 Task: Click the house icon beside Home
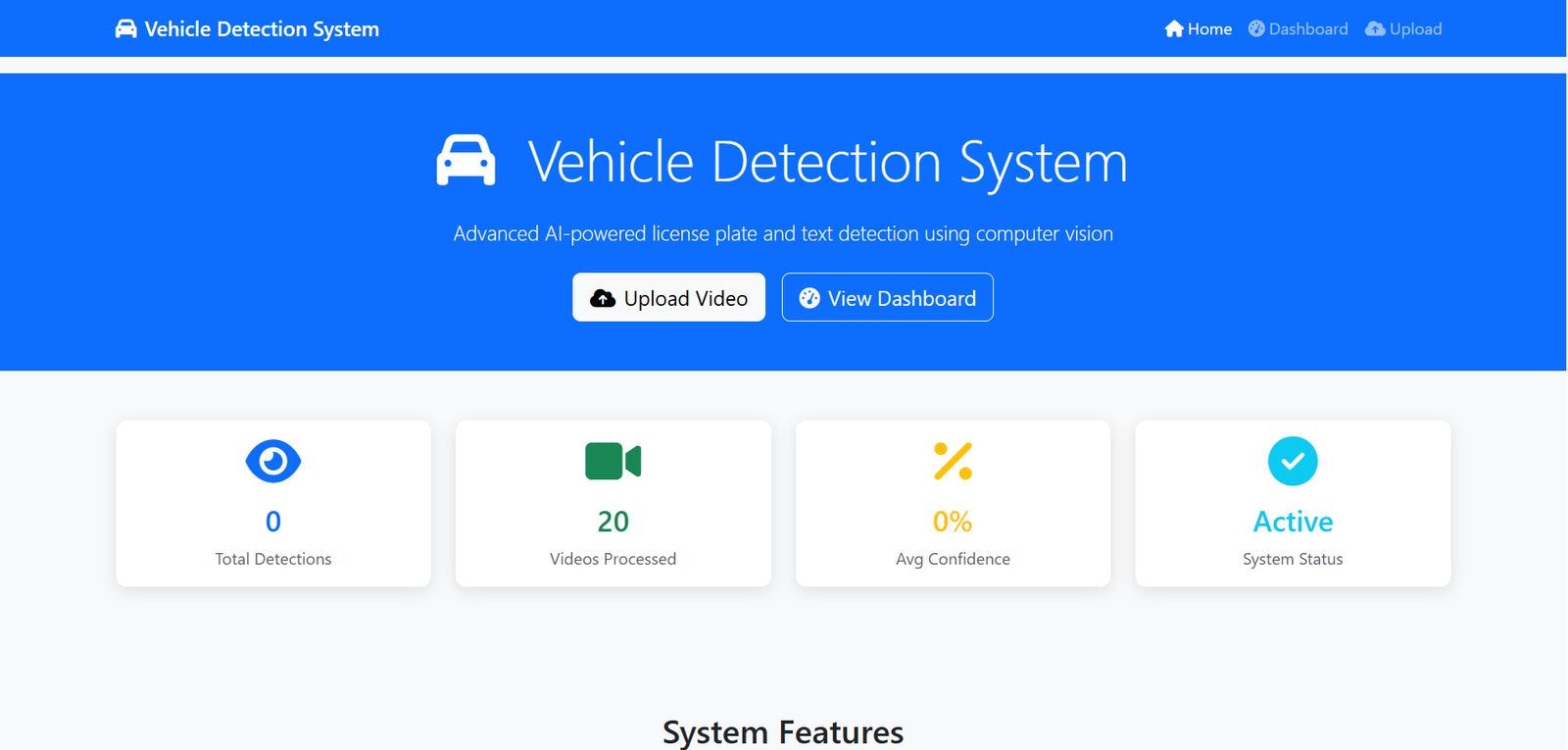tap(1174, 28)
